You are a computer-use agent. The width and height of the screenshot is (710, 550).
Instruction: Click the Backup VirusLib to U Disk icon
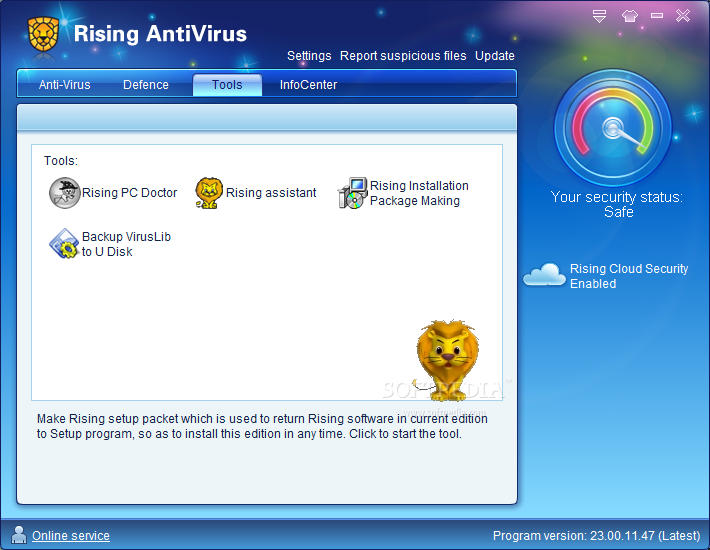point(64,244)
